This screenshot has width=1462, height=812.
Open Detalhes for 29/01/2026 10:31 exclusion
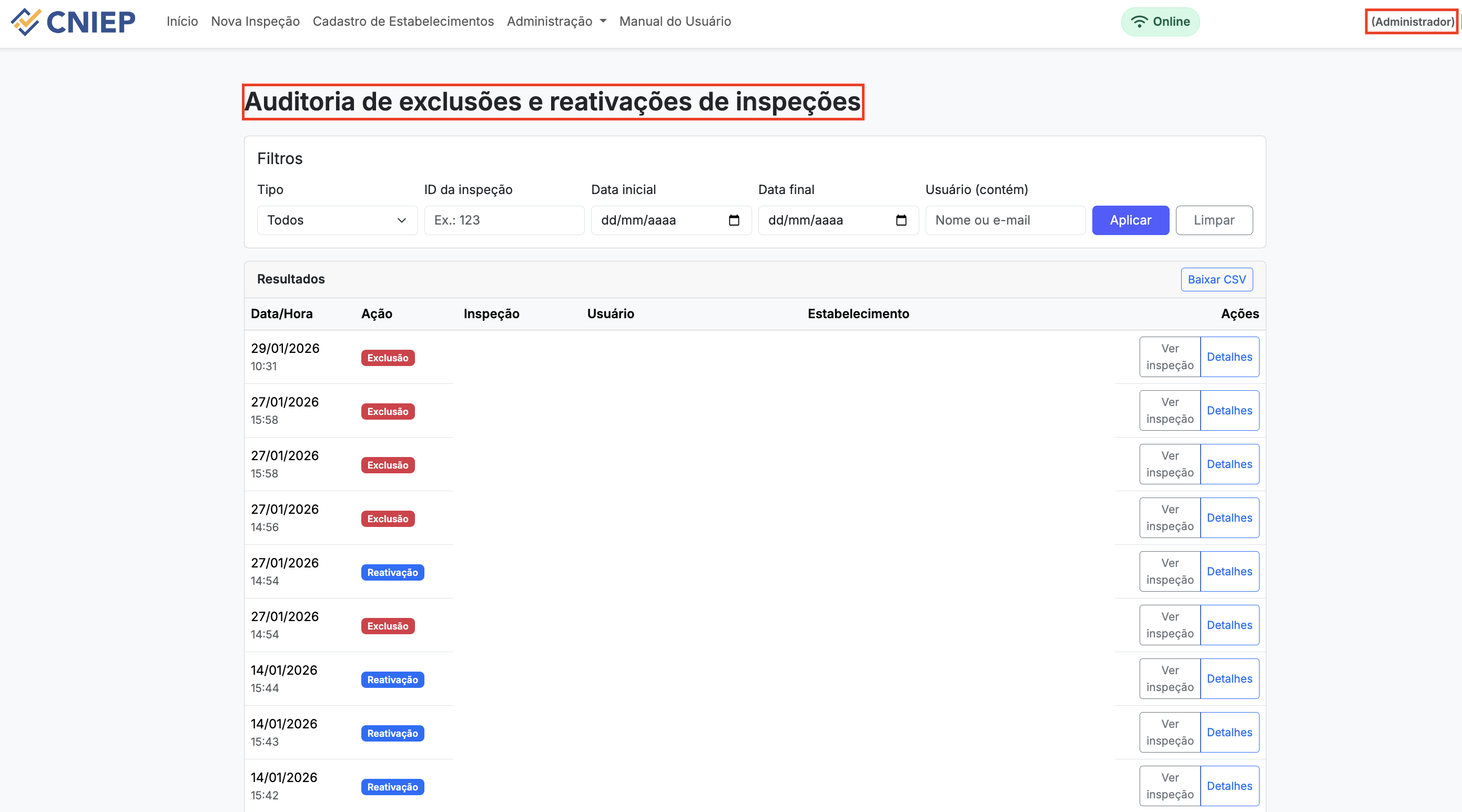[x=1230, y=357]
